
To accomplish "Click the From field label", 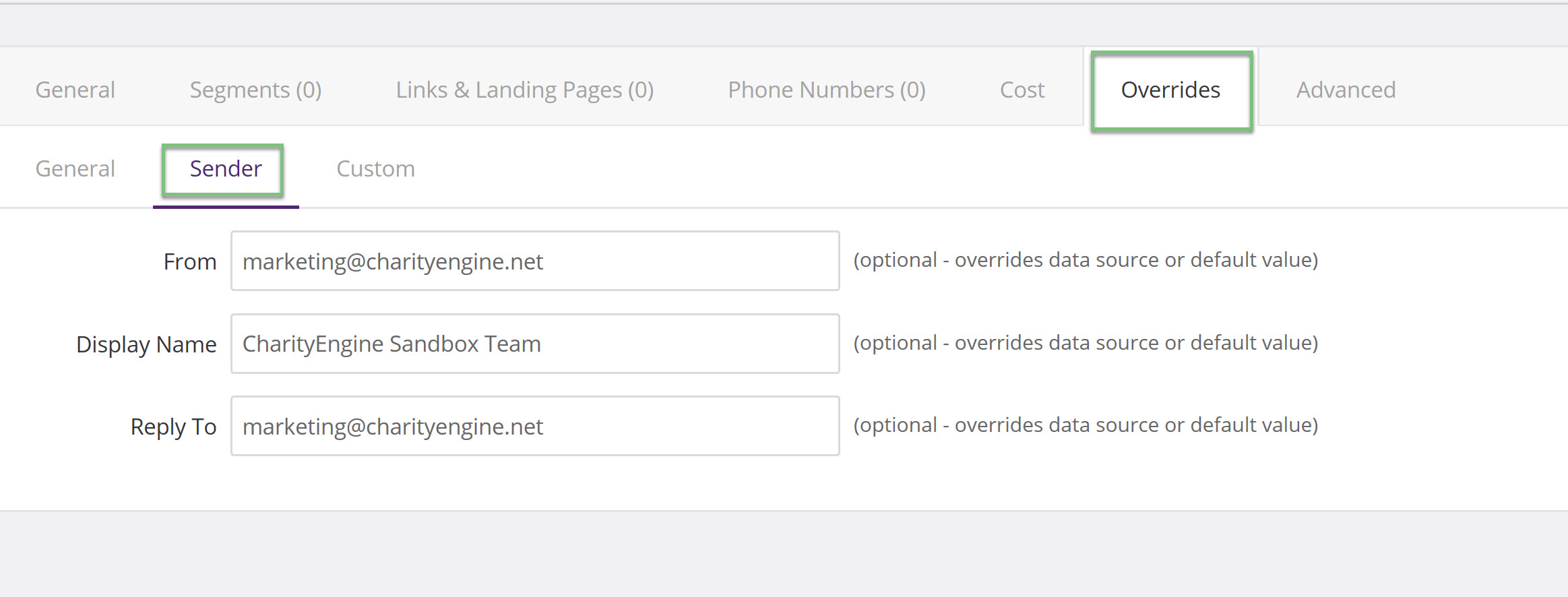I will [189, 261].
